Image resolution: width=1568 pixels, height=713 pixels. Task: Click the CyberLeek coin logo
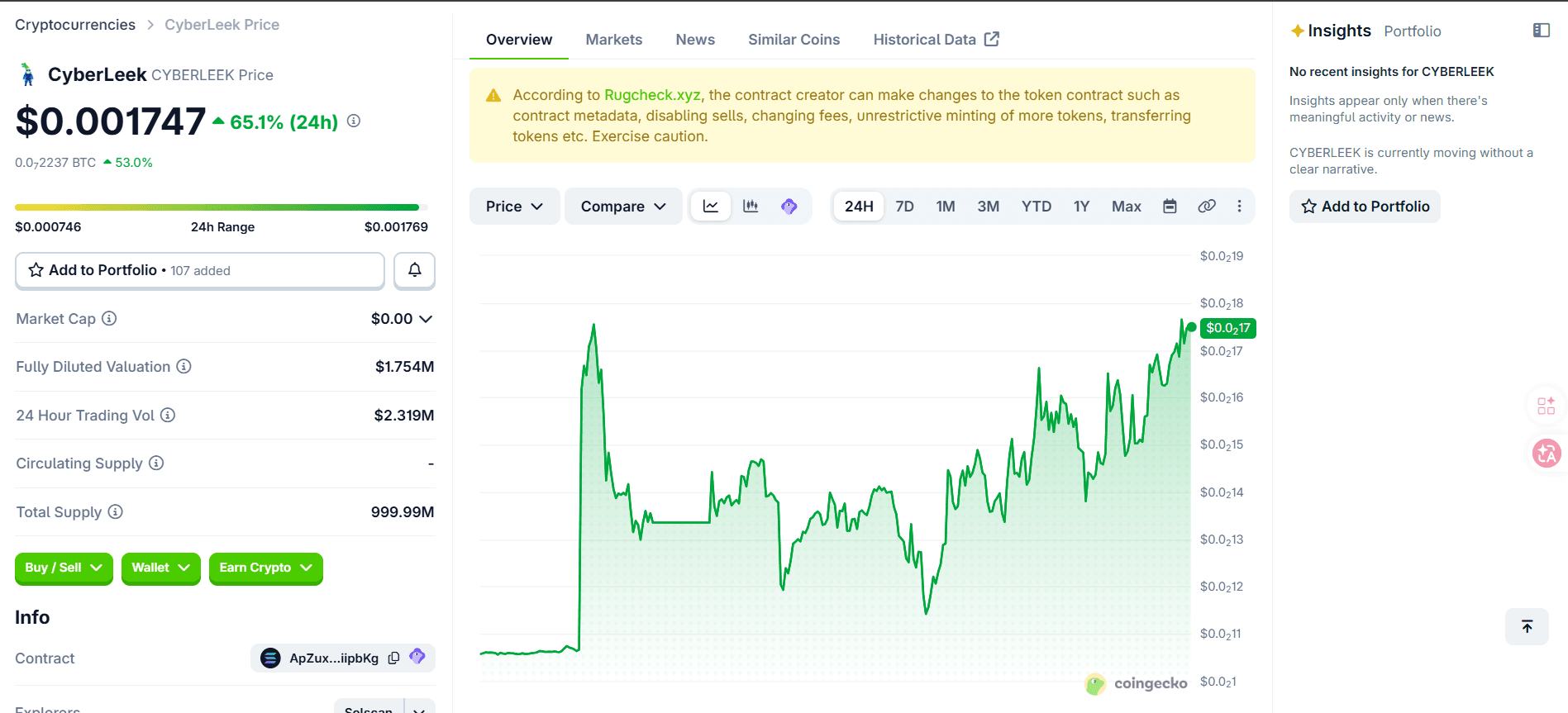(x=28, y=74)
